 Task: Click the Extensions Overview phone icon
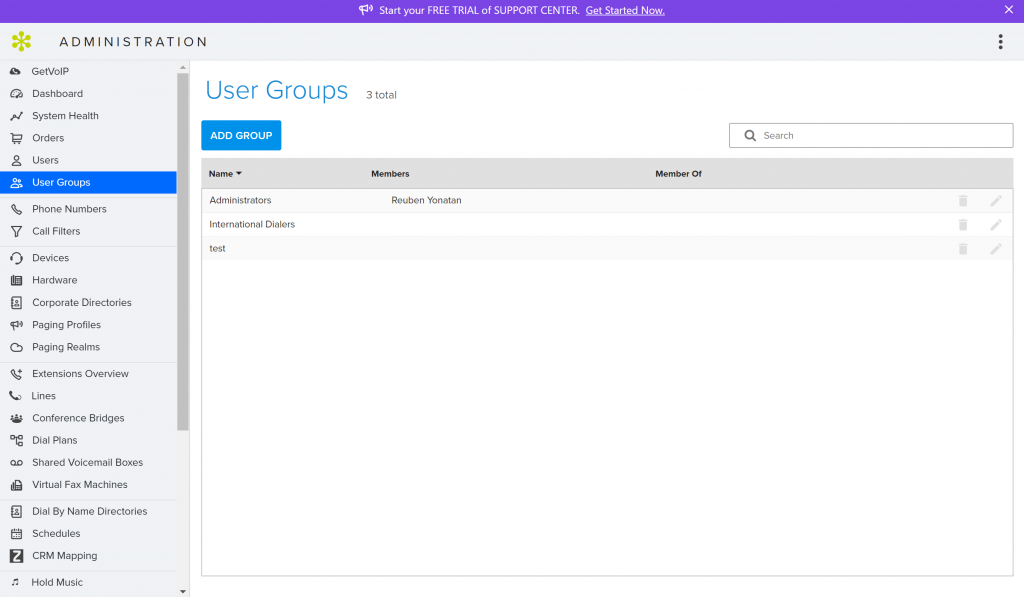coord(16,374)
